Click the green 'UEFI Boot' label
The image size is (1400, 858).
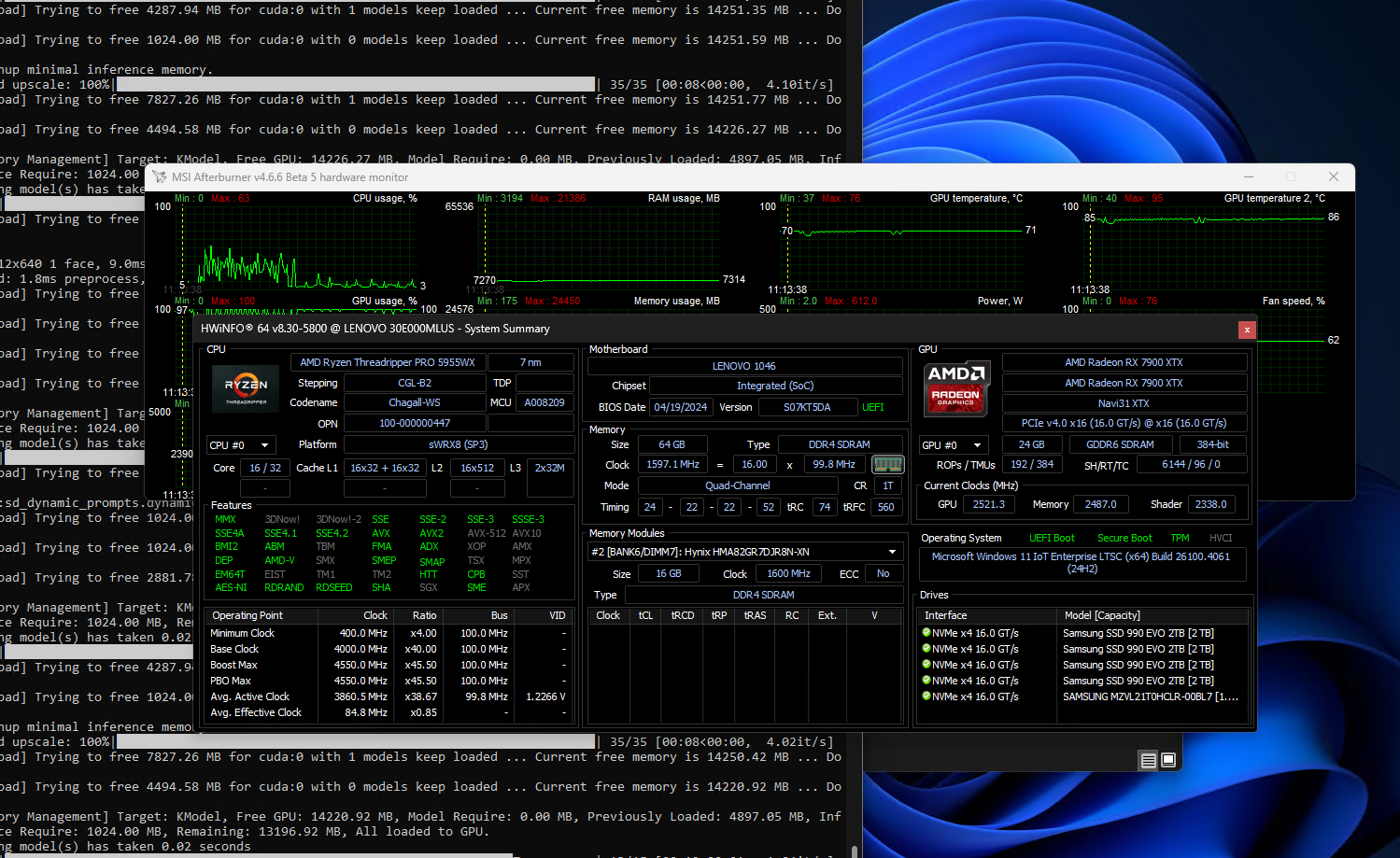[x=1052, y=538]
